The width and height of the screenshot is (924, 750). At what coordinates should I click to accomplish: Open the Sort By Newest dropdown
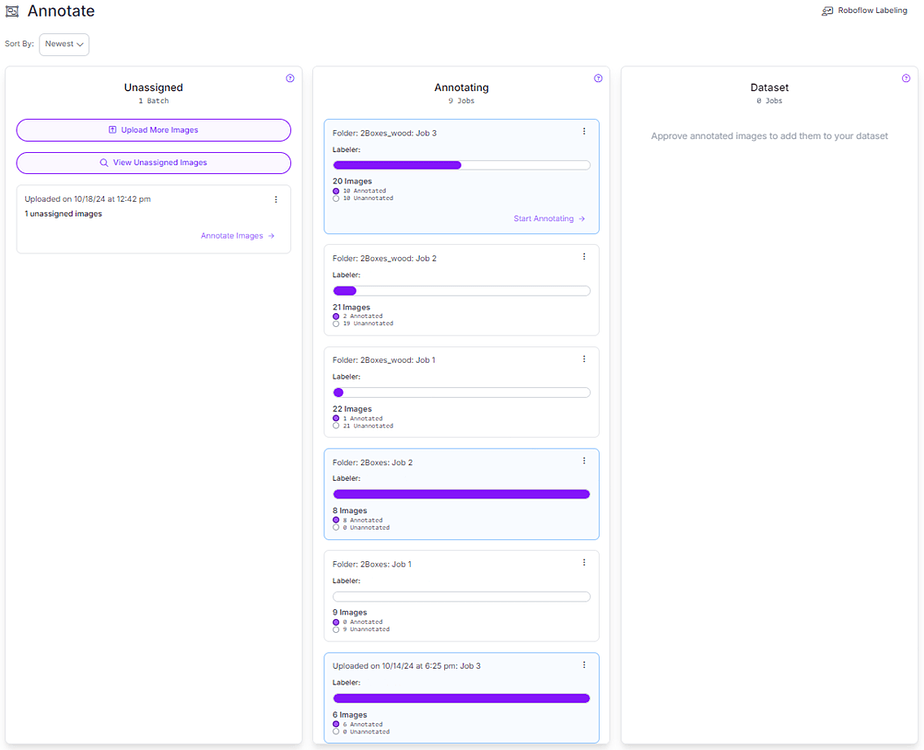(x=63, y=43)
